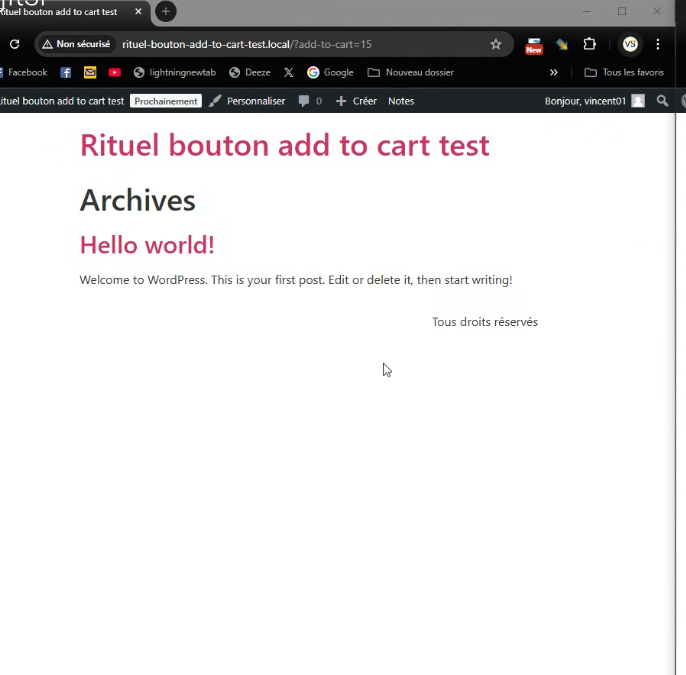
Task: Bookmark this page with the star icon
Action: [496, 45]
